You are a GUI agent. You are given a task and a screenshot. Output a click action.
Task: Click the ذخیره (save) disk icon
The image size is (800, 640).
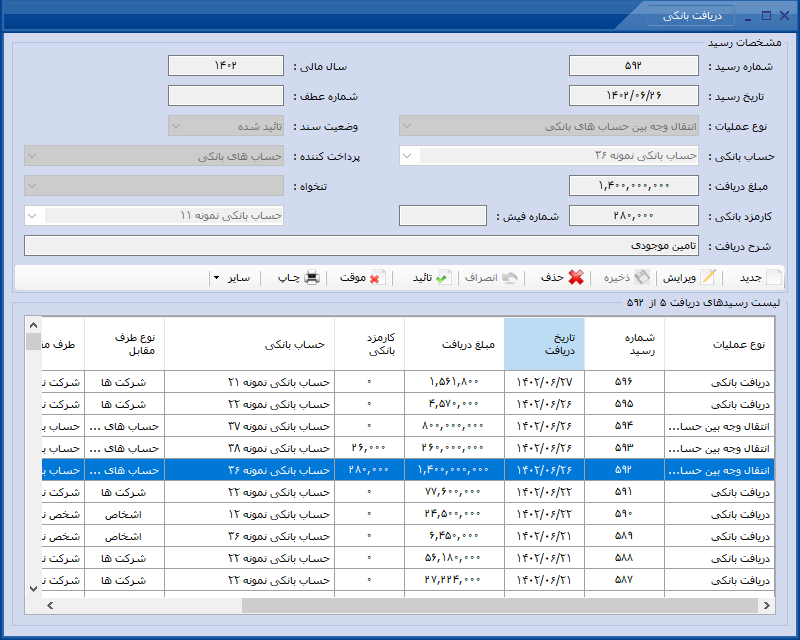(x=642, y=278)
